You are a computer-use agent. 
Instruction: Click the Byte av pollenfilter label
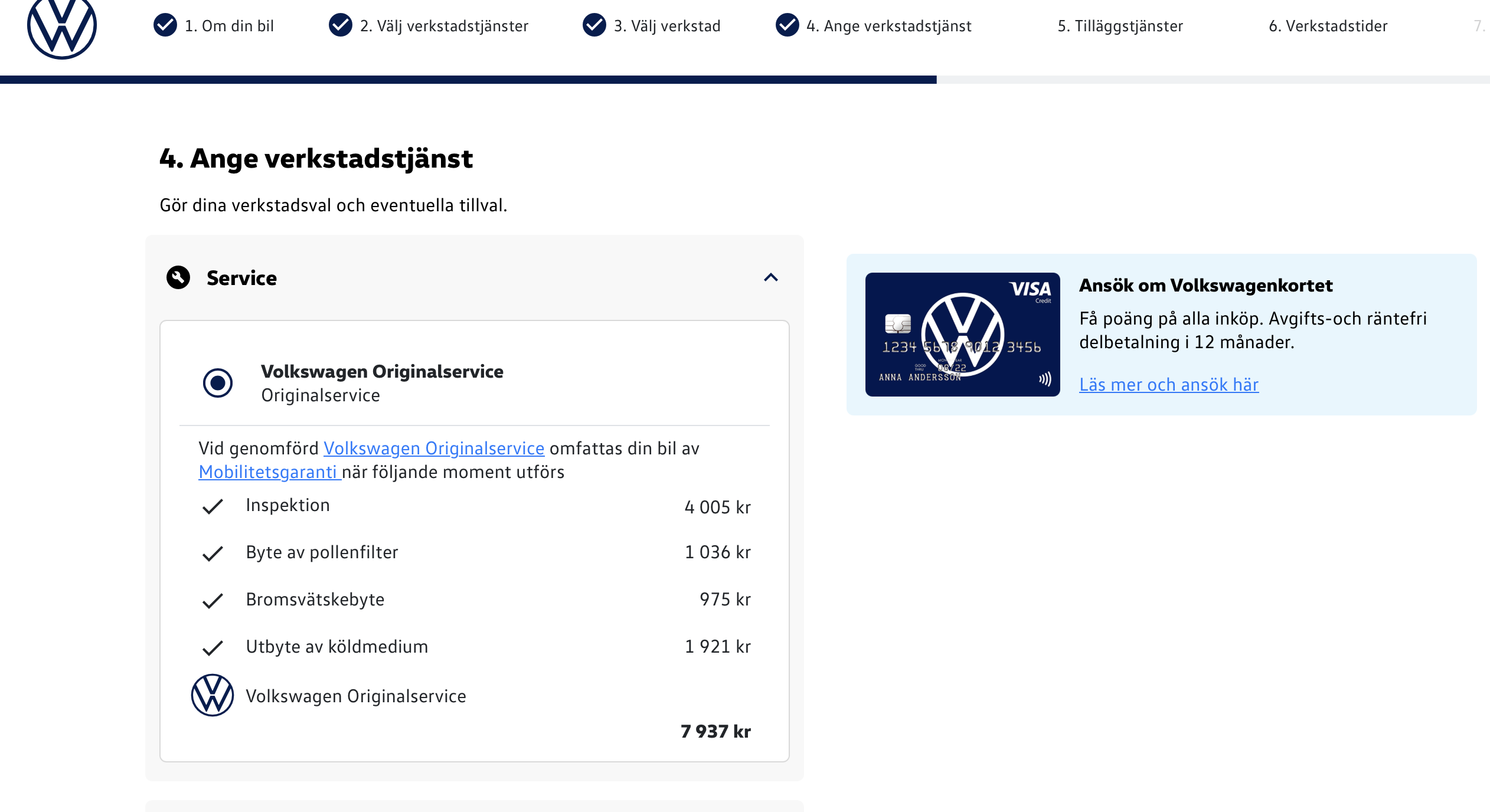coord(322,552)
